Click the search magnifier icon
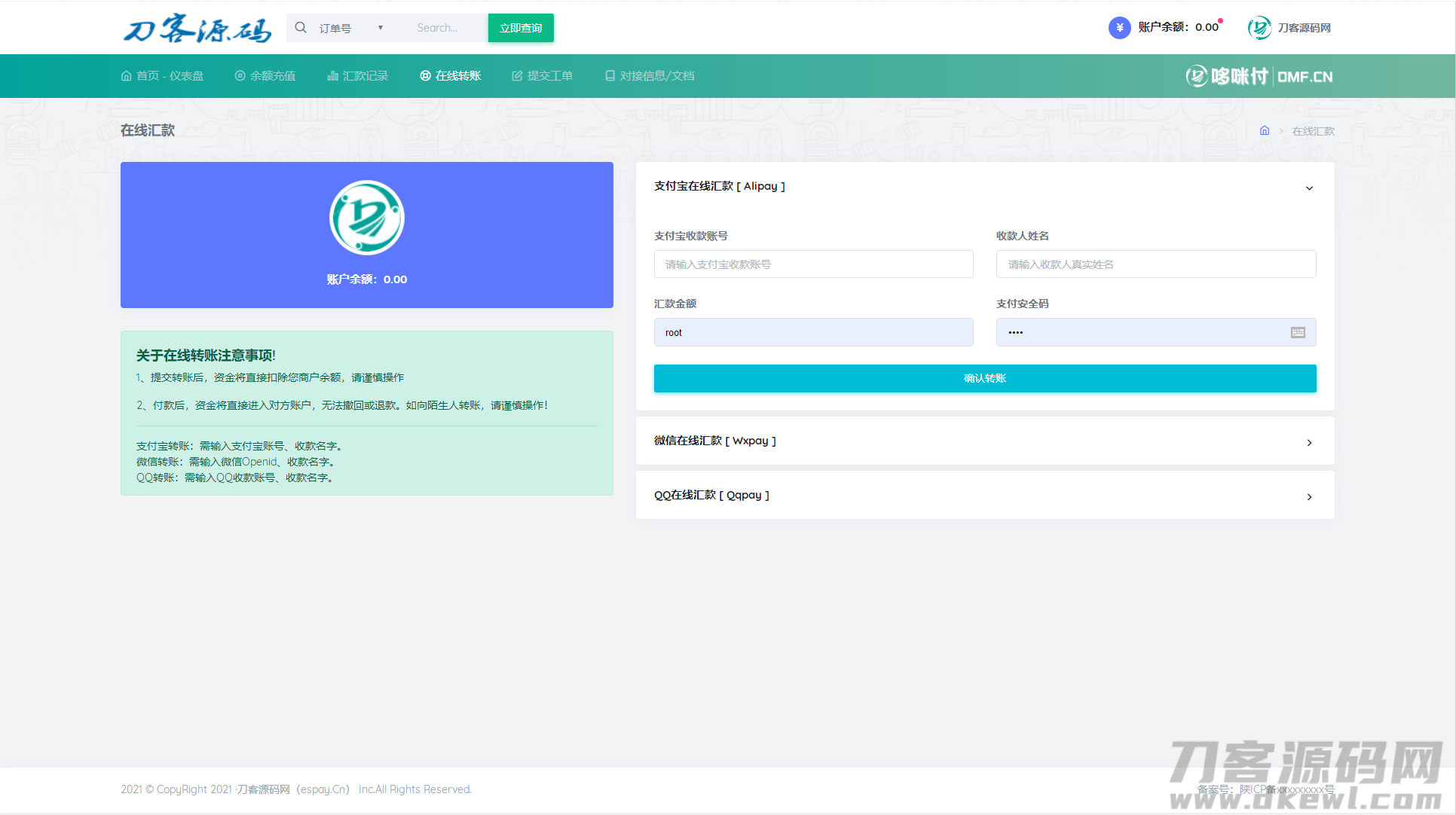This screenshot has width=1456, height=815. click(301, 28)
